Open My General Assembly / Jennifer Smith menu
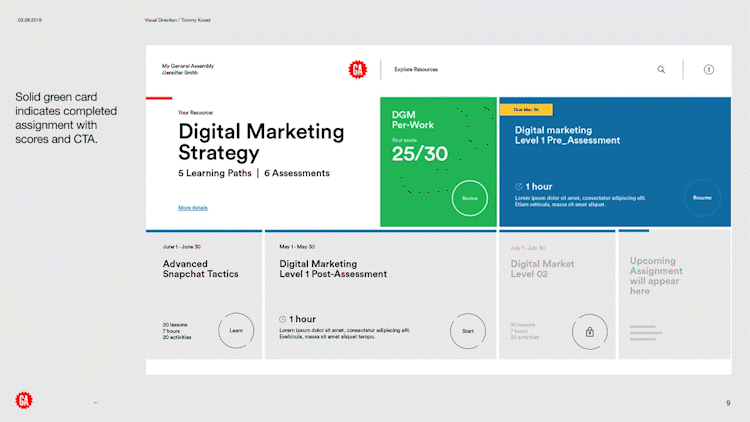 [188, 69]
